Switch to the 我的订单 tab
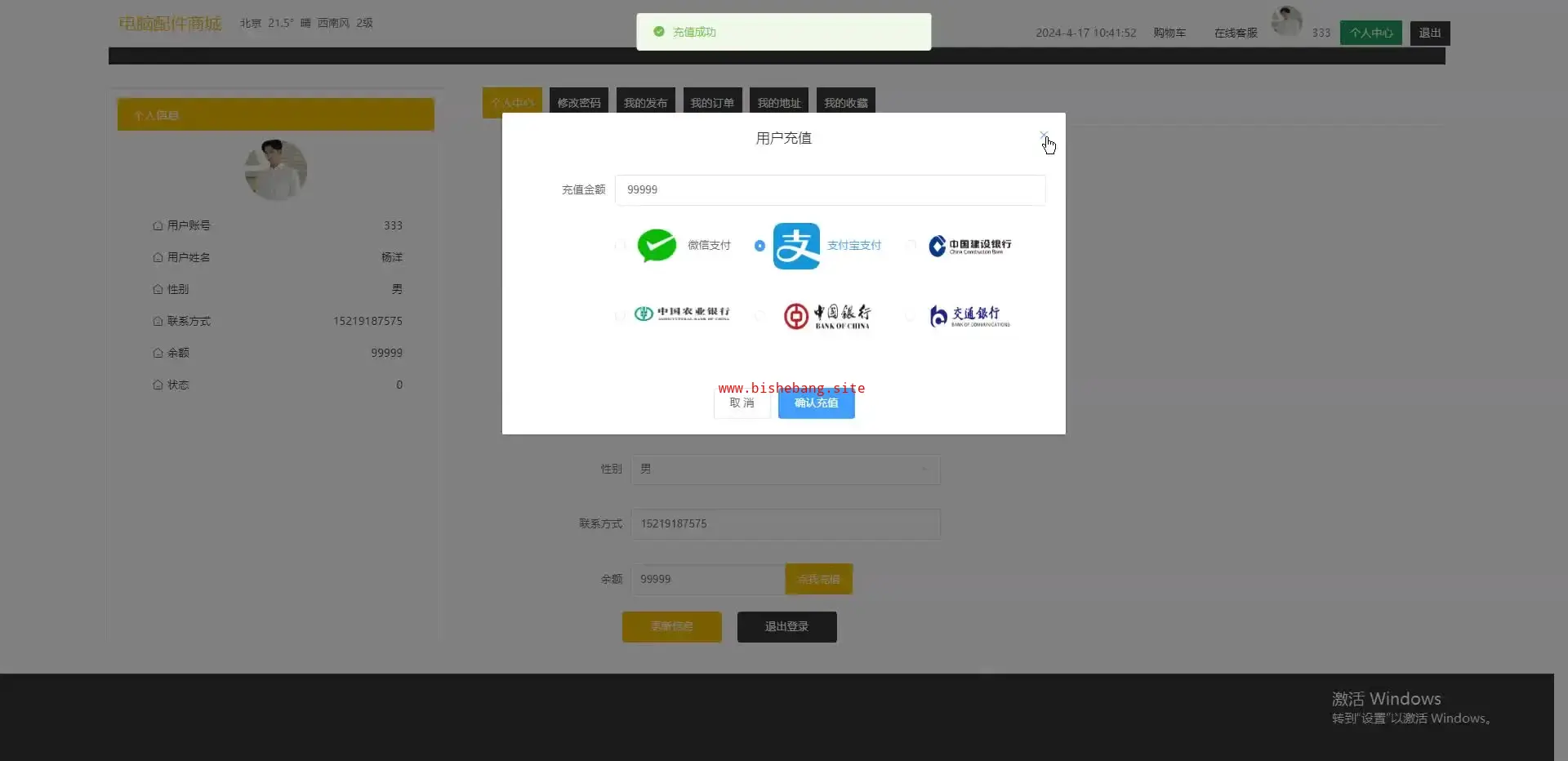The image size is (1568, 761). click(712, 103)
